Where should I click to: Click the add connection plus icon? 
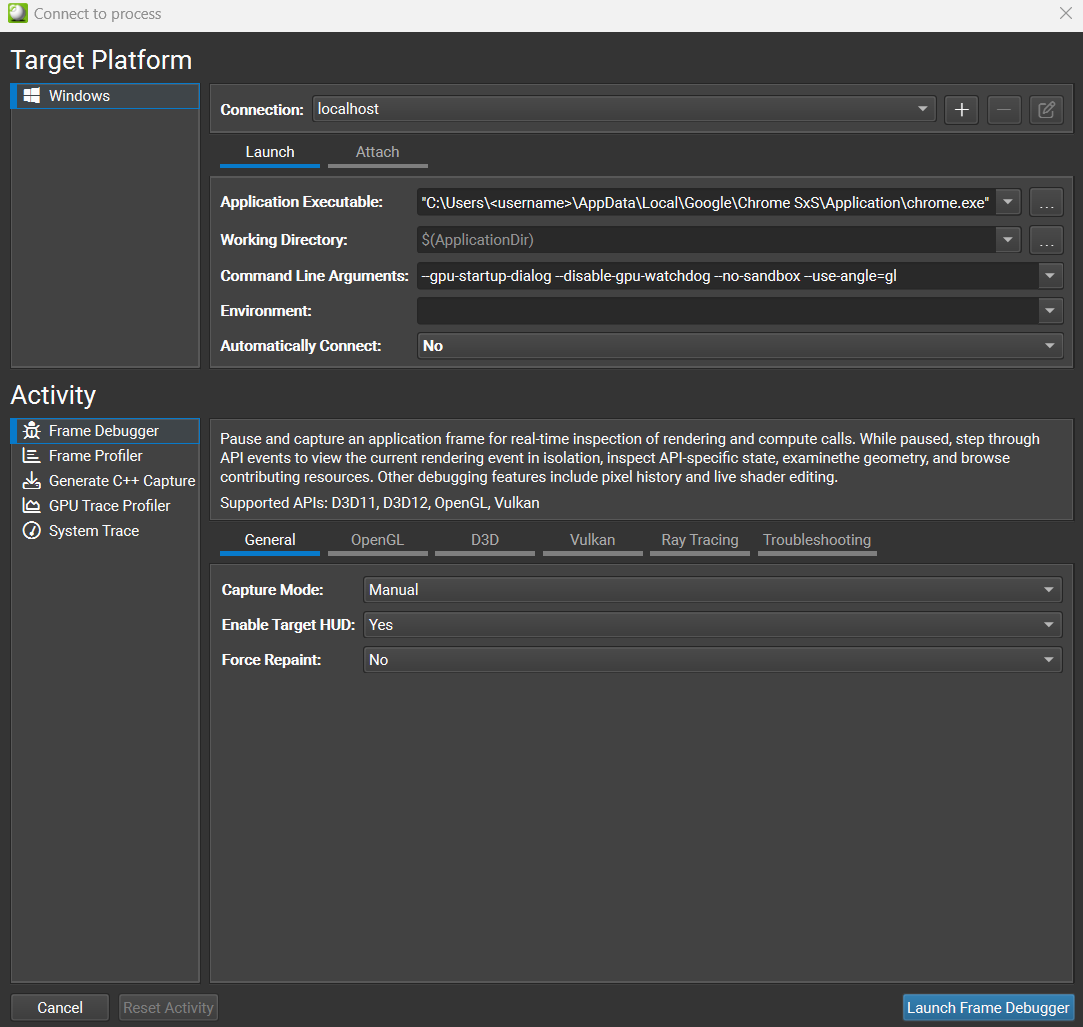click(961, 110)
